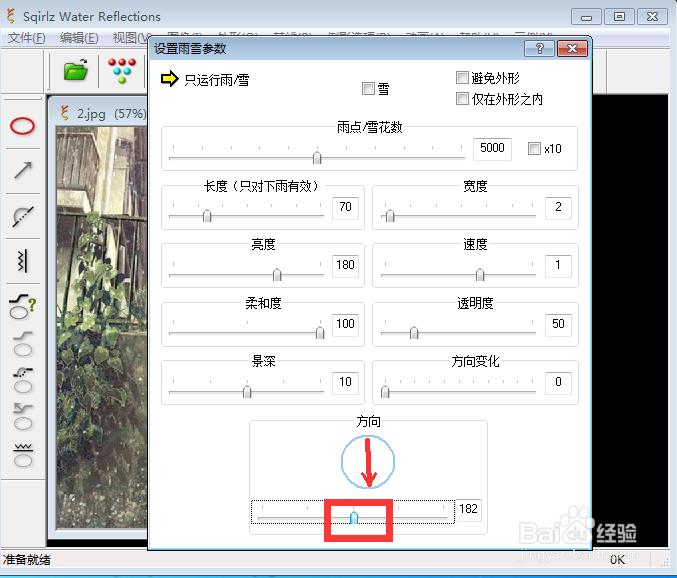Click the 方向变化 slider handle
The height and width of the screenshot is (578, 677).
[x=385, y=392]
